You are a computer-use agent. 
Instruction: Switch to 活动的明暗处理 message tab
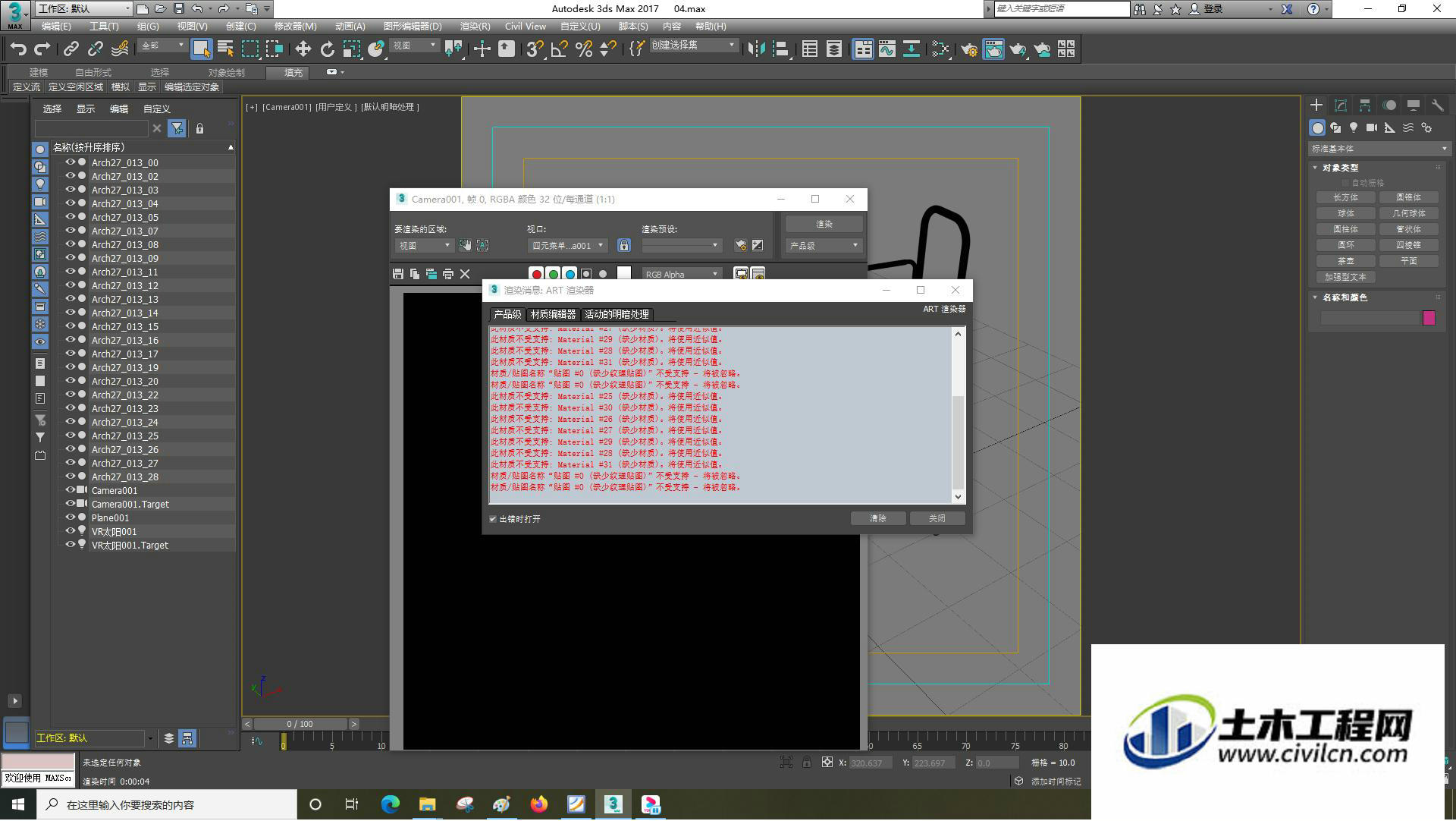pos(617,314)
